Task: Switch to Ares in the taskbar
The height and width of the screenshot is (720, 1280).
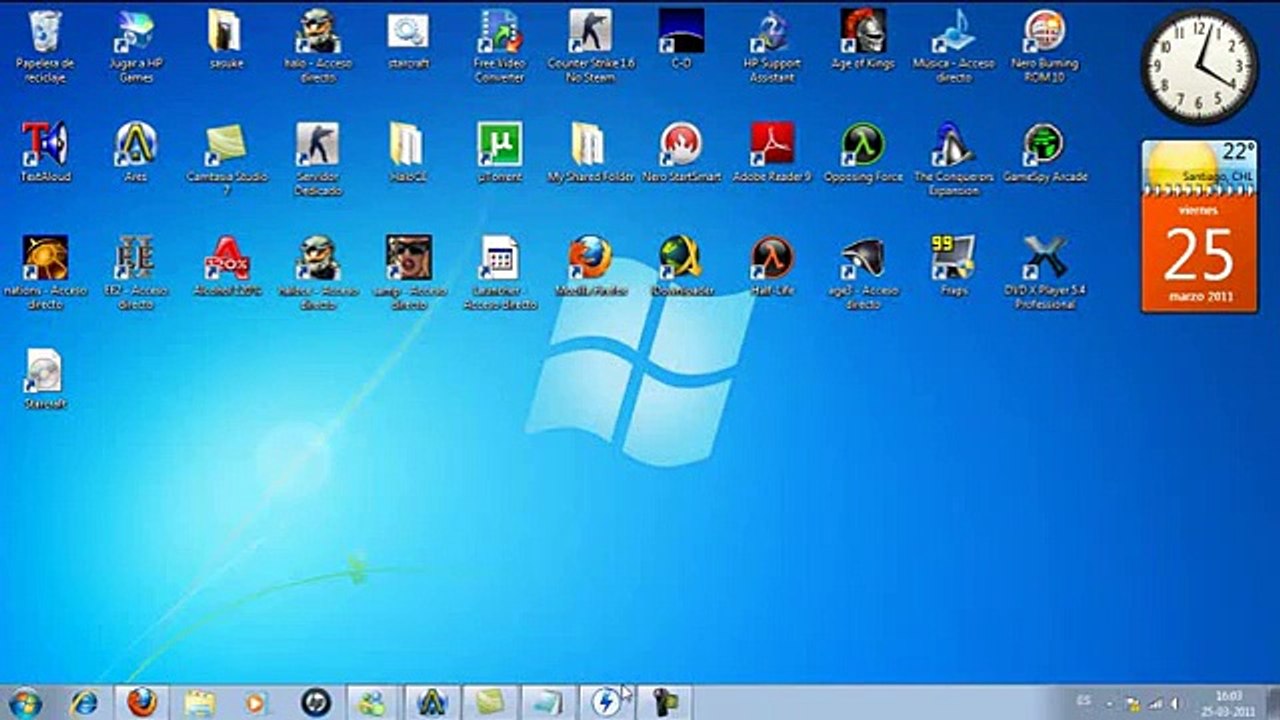Action: click(x=432, y=703)
